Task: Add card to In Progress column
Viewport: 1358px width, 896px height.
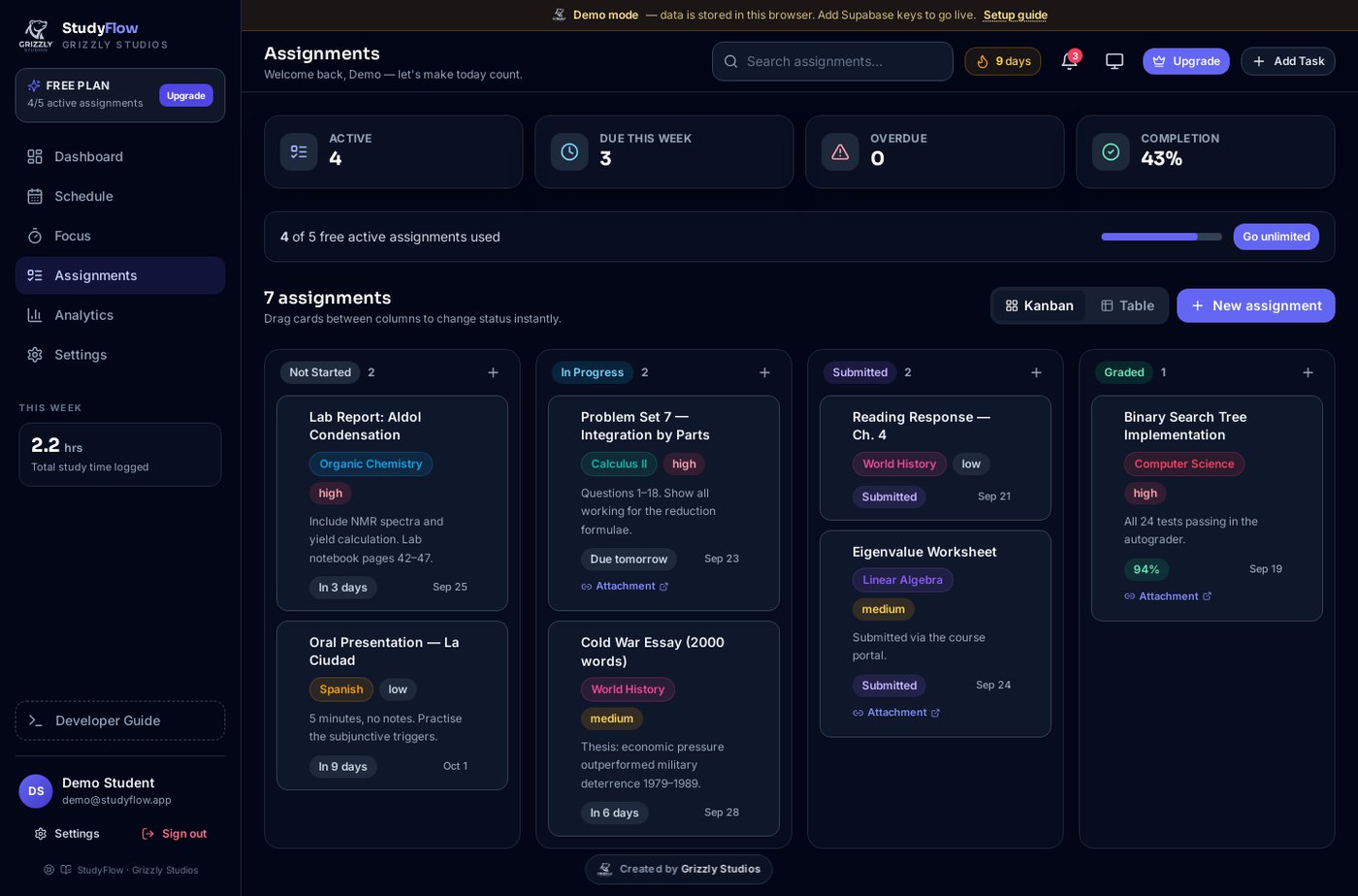Action: pos(764,372)
